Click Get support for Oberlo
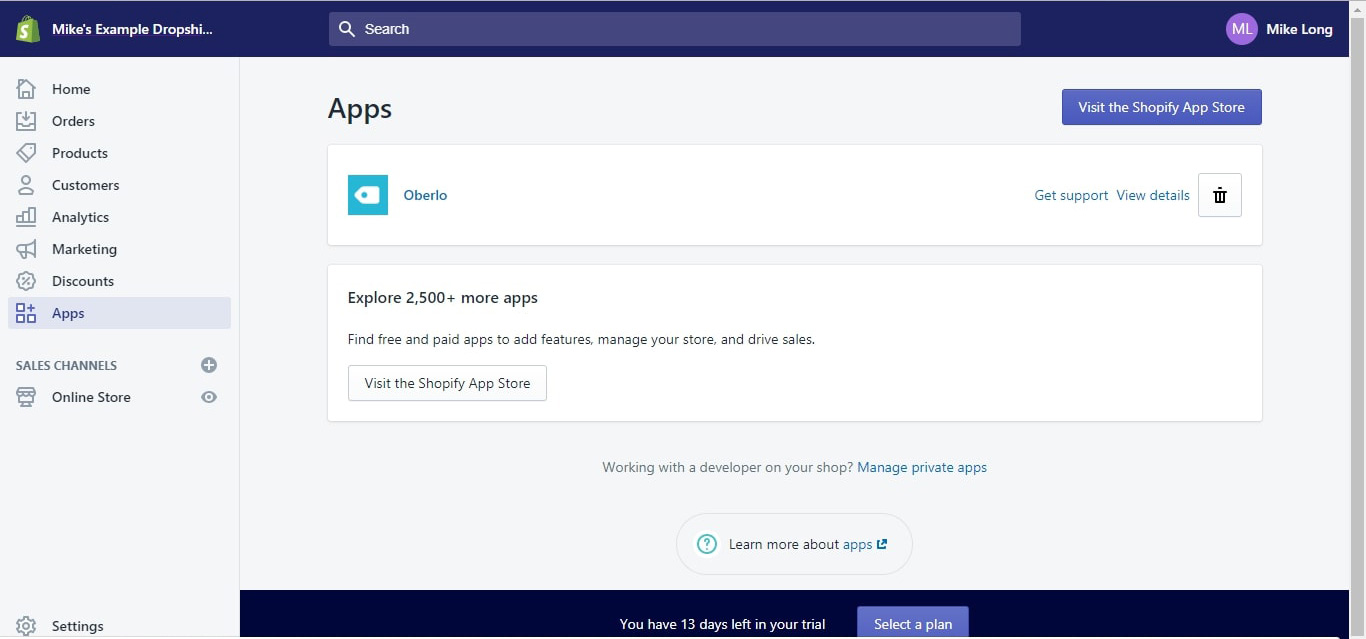Image resolution: width=1366 pixels, height=639 pixels. pyautogui.click(x=1070, y=195)
